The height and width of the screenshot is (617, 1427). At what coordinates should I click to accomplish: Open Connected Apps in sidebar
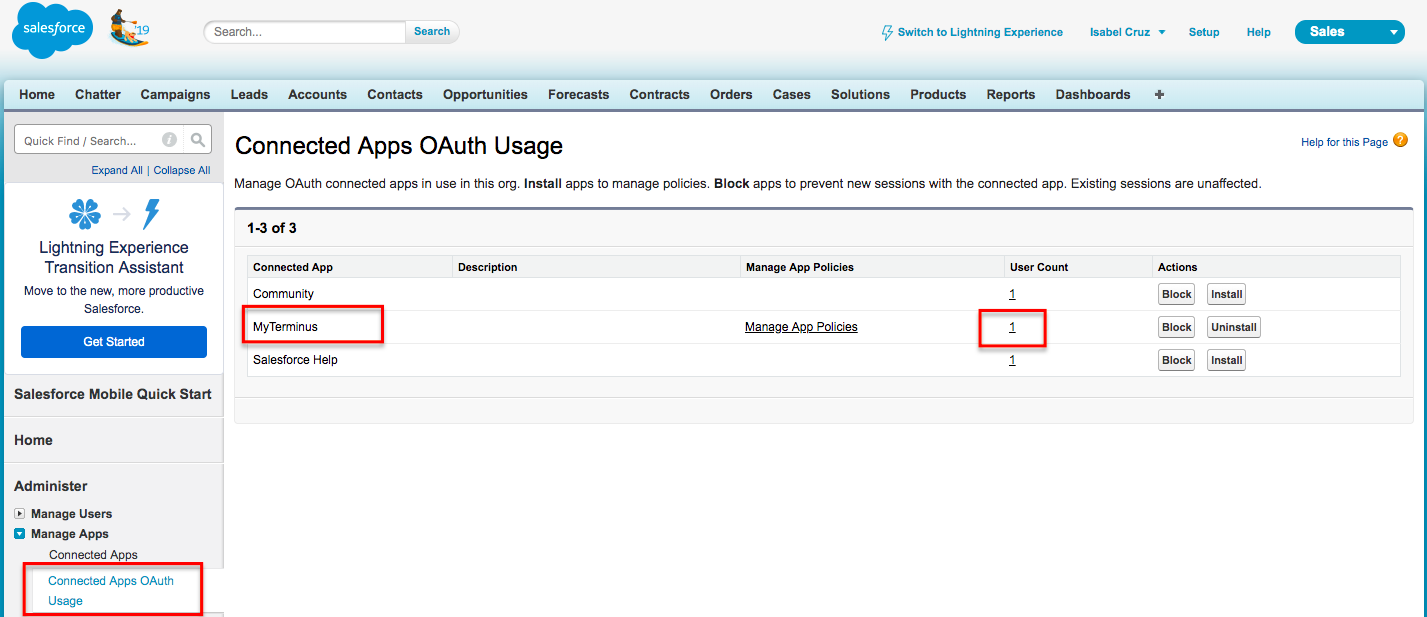[x=93, y=555]
